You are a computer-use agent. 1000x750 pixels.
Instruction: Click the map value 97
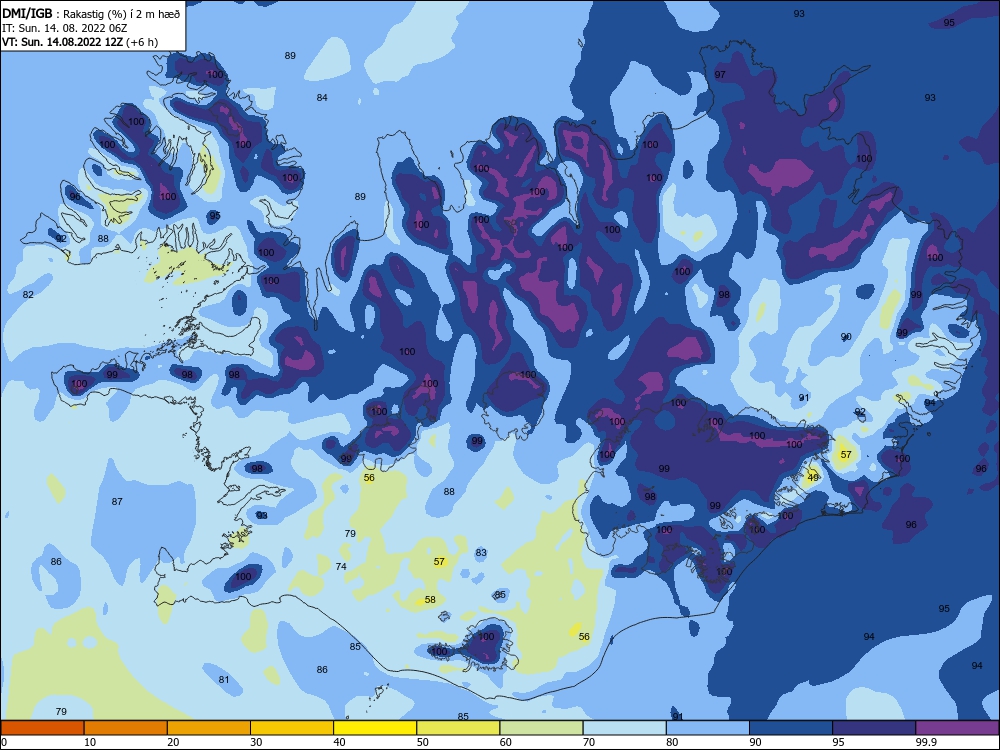pyautogui.click(x=720, y=75)
